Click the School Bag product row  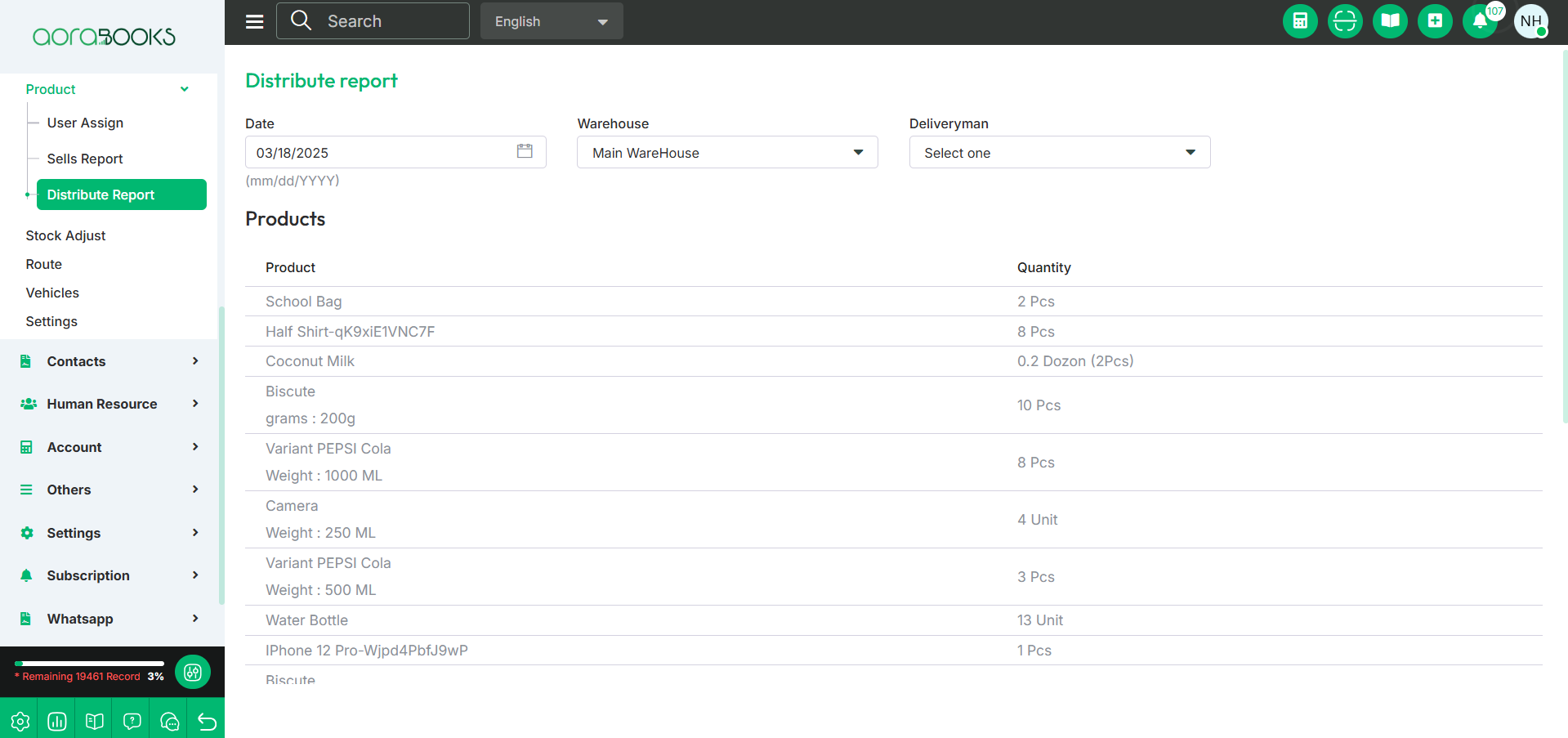pyautogui.click(x=894, y=302)
